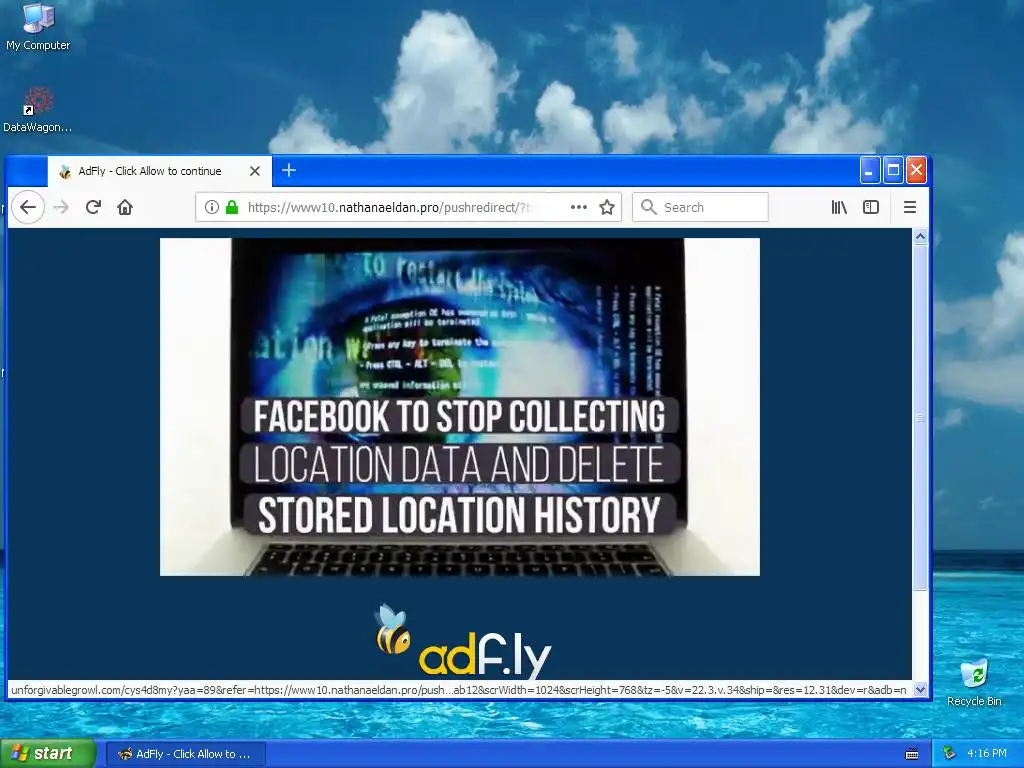Go back with the browser back arrow
Image resolution: width=1024 pixels, height=768 pixels.
coord(27,207)
